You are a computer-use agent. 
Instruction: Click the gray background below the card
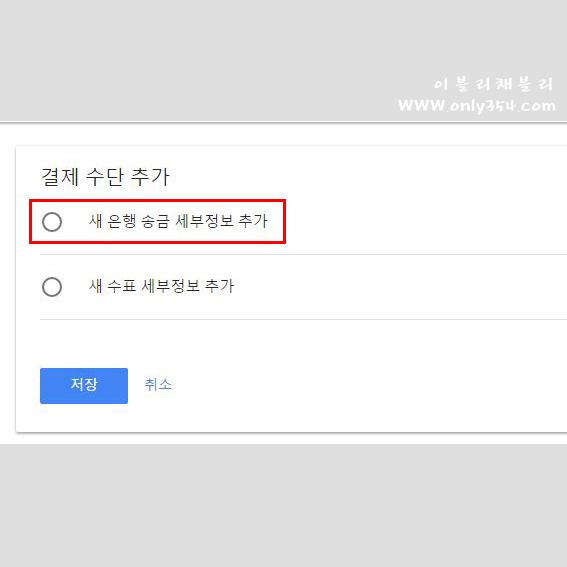pos(284,506)
